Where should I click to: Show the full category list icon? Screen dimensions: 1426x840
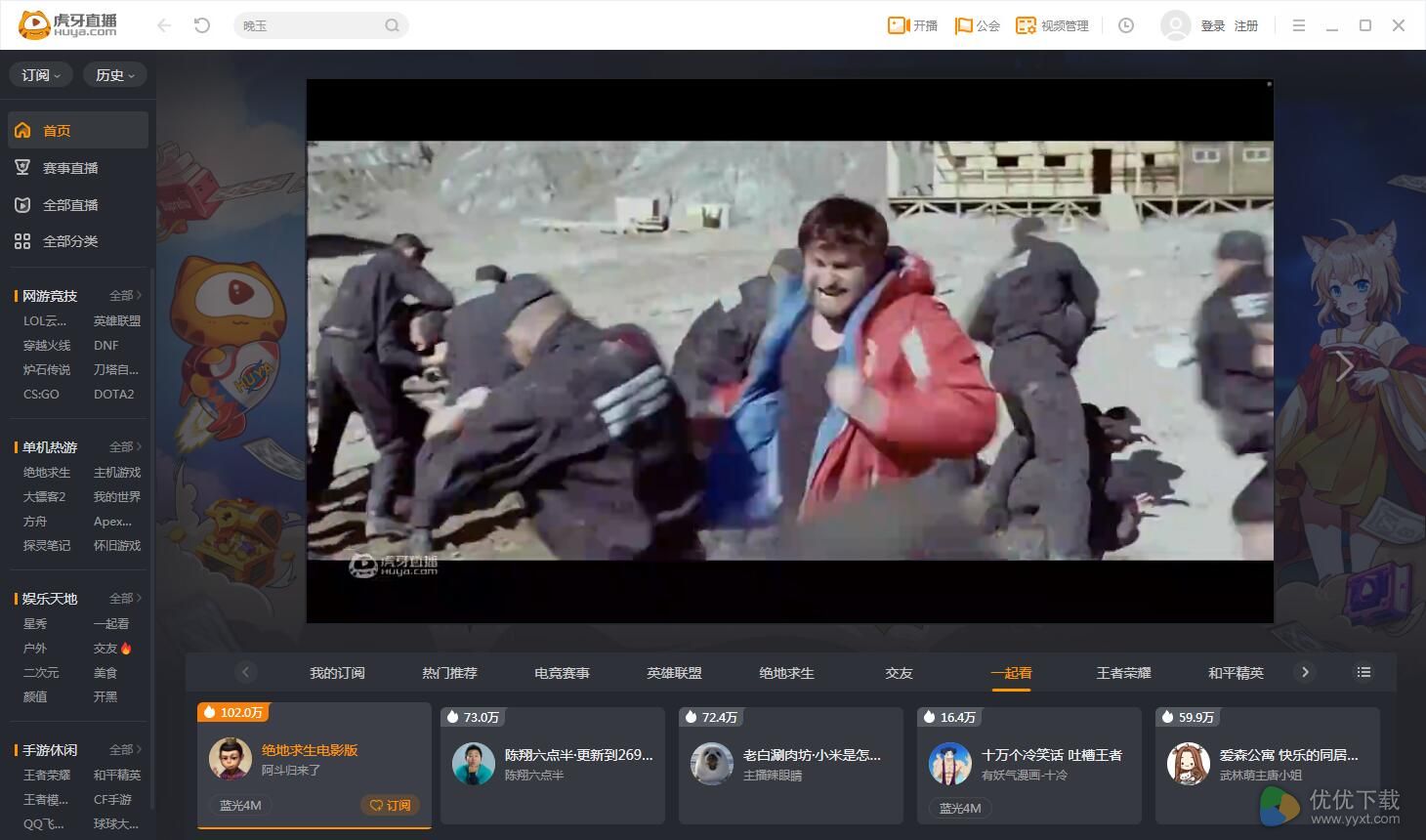pyautogui.click(x=1363, y=672)
